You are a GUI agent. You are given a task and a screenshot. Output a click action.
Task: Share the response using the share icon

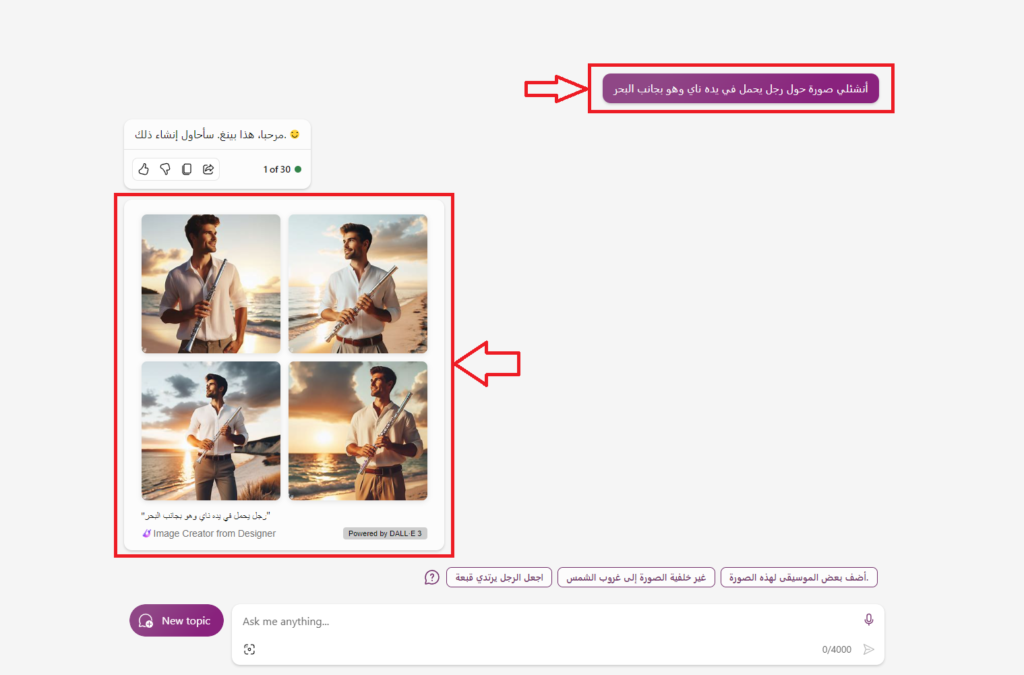[208, 169]
